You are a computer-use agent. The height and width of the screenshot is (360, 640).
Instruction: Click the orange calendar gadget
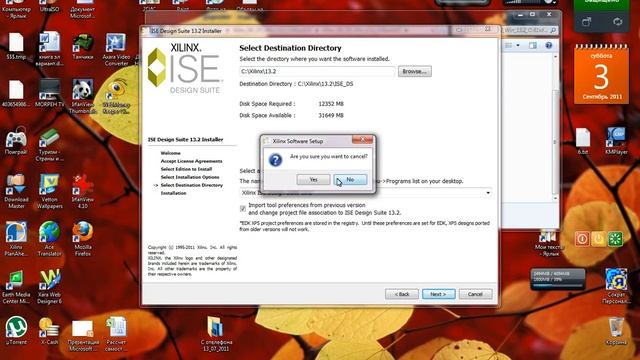(x=601, y=75)
